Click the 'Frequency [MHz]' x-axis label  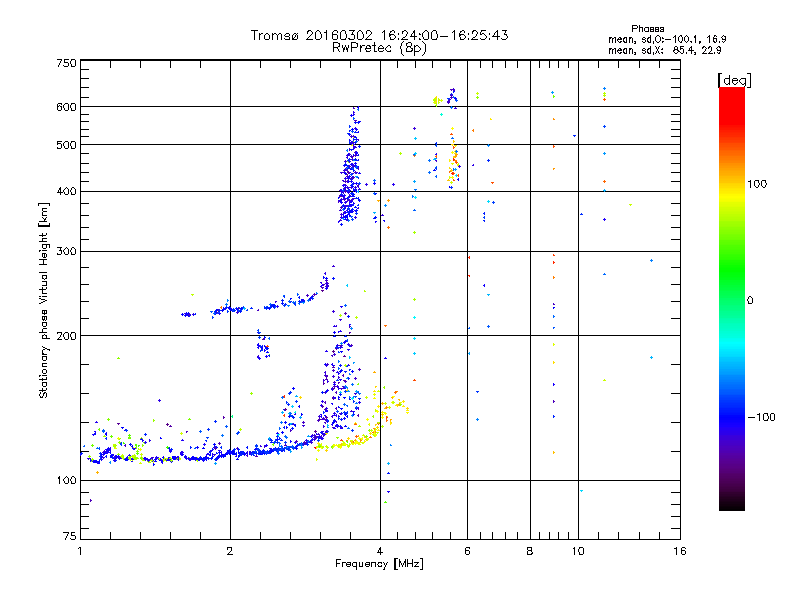coord(379,564)
